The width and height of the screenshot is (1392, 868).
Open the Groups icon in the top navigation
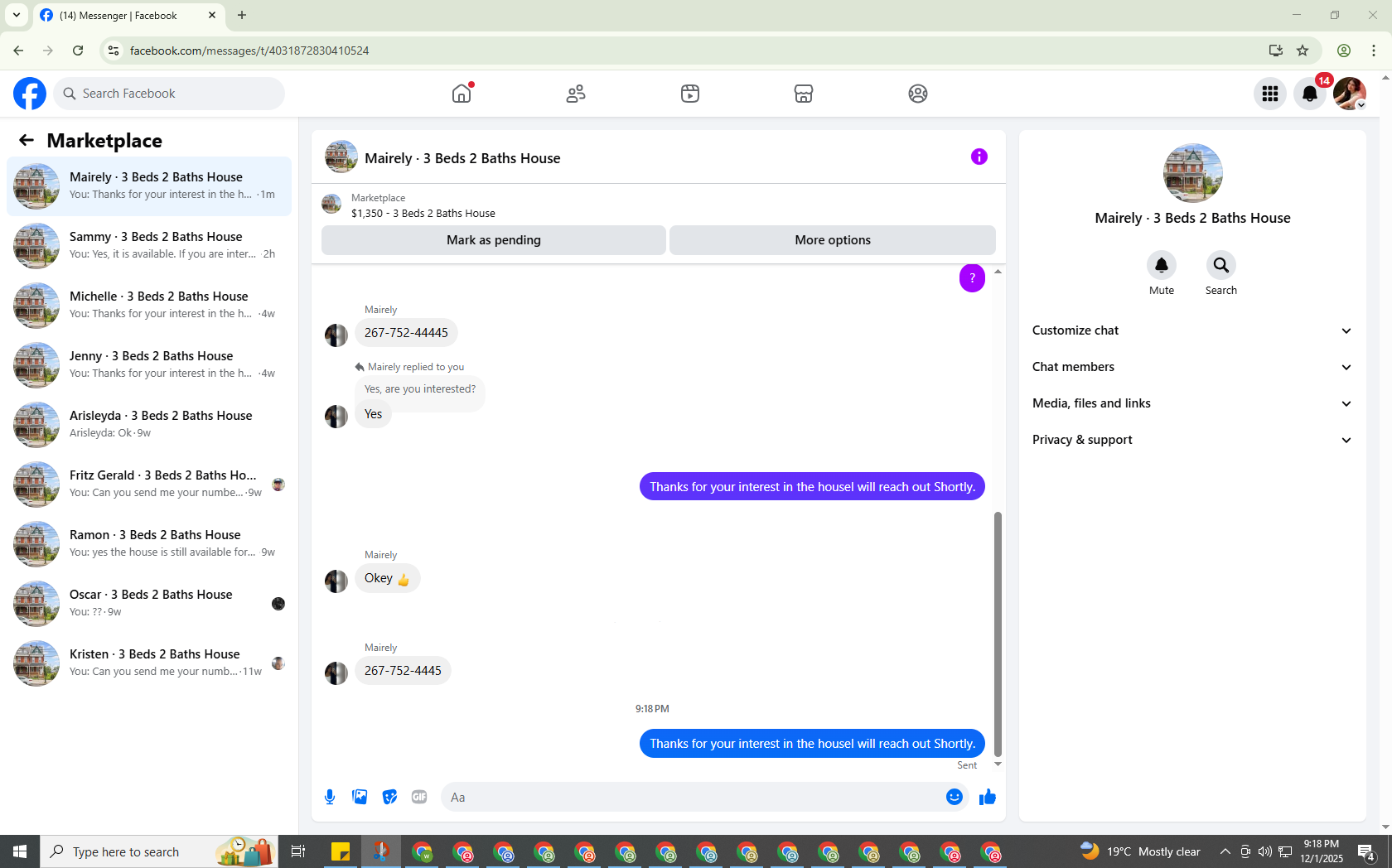(x=918, y=94)
